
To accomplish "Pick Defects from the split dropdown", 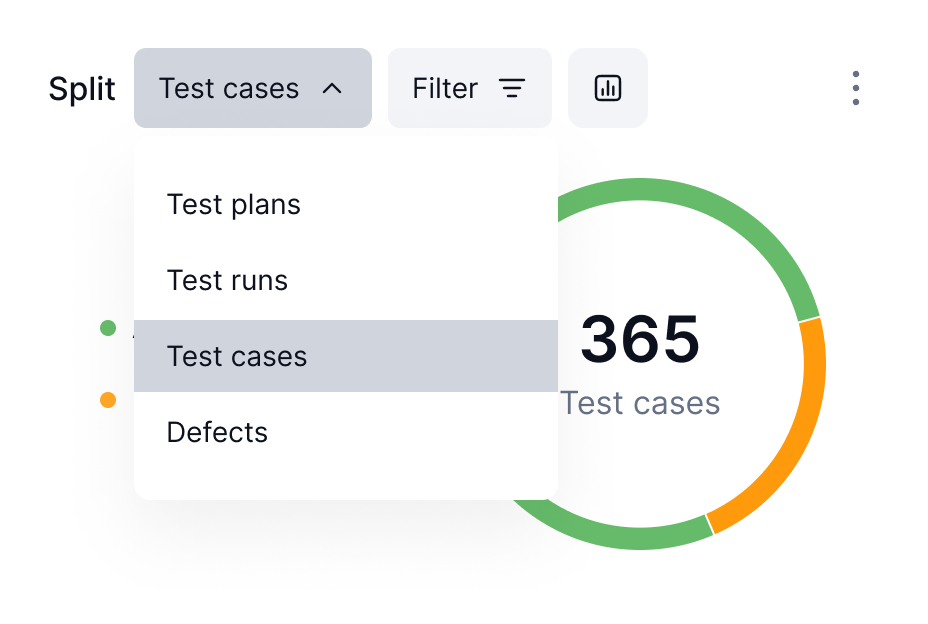I will 346,432.
